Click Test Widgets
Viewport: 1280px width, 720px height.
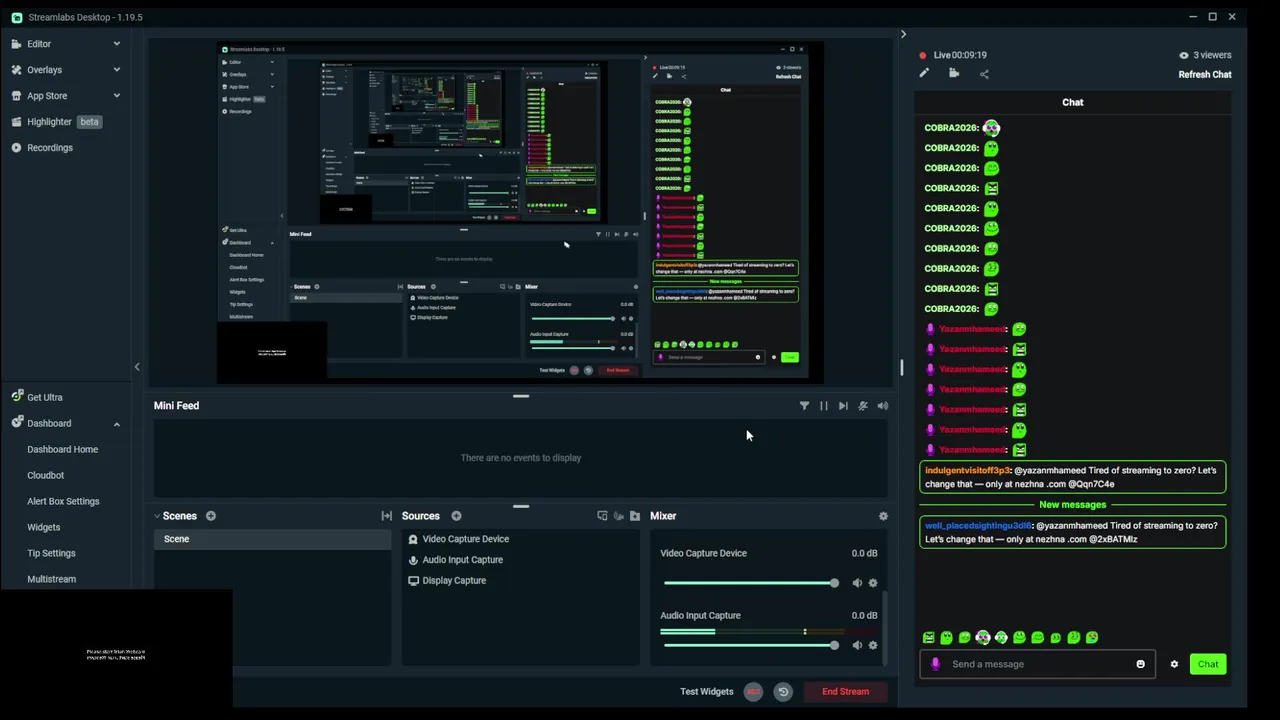[x=707, y=692]
